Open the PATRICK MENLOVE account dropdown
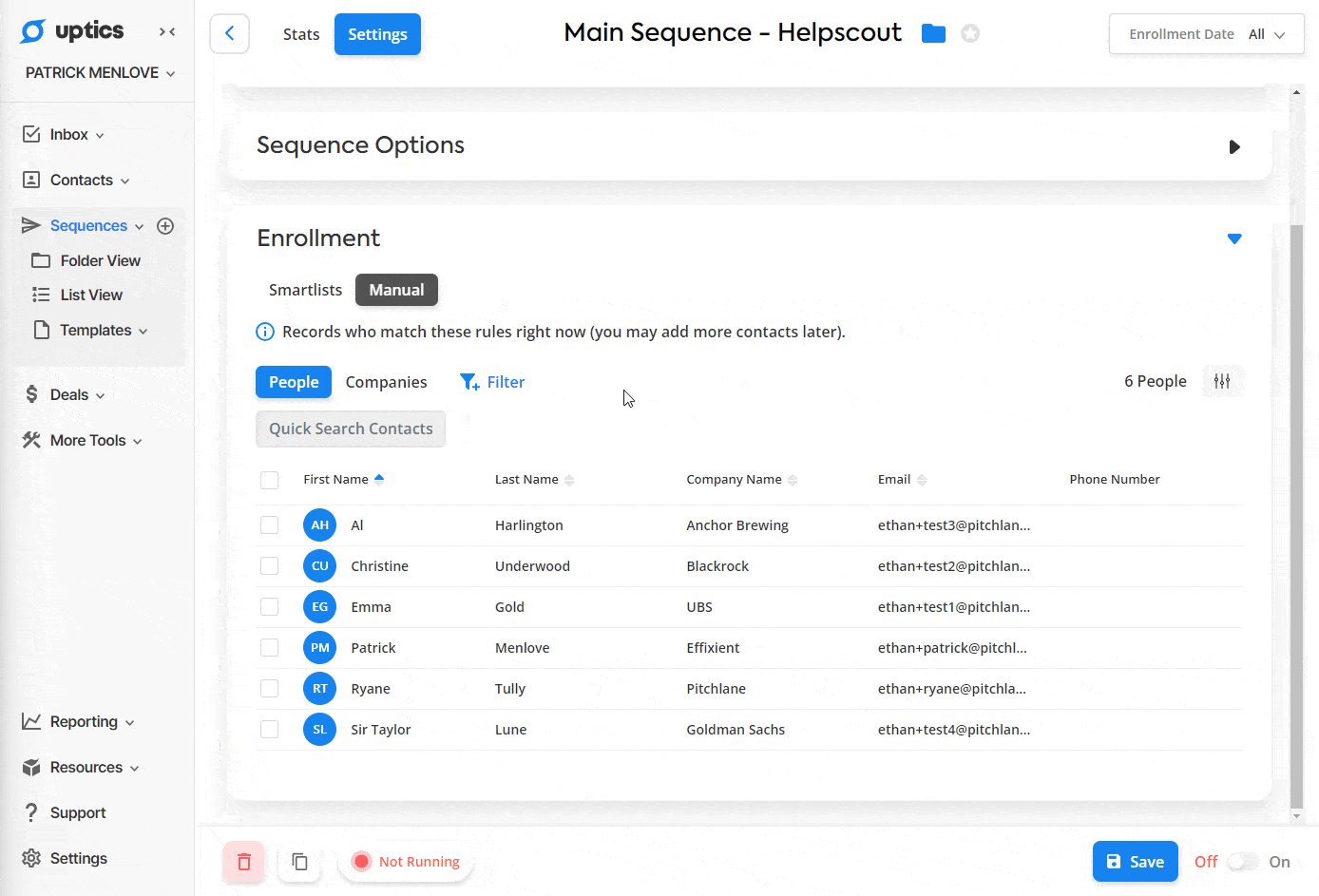Screen dimensions: 1319x896 (x=100, y=73)
